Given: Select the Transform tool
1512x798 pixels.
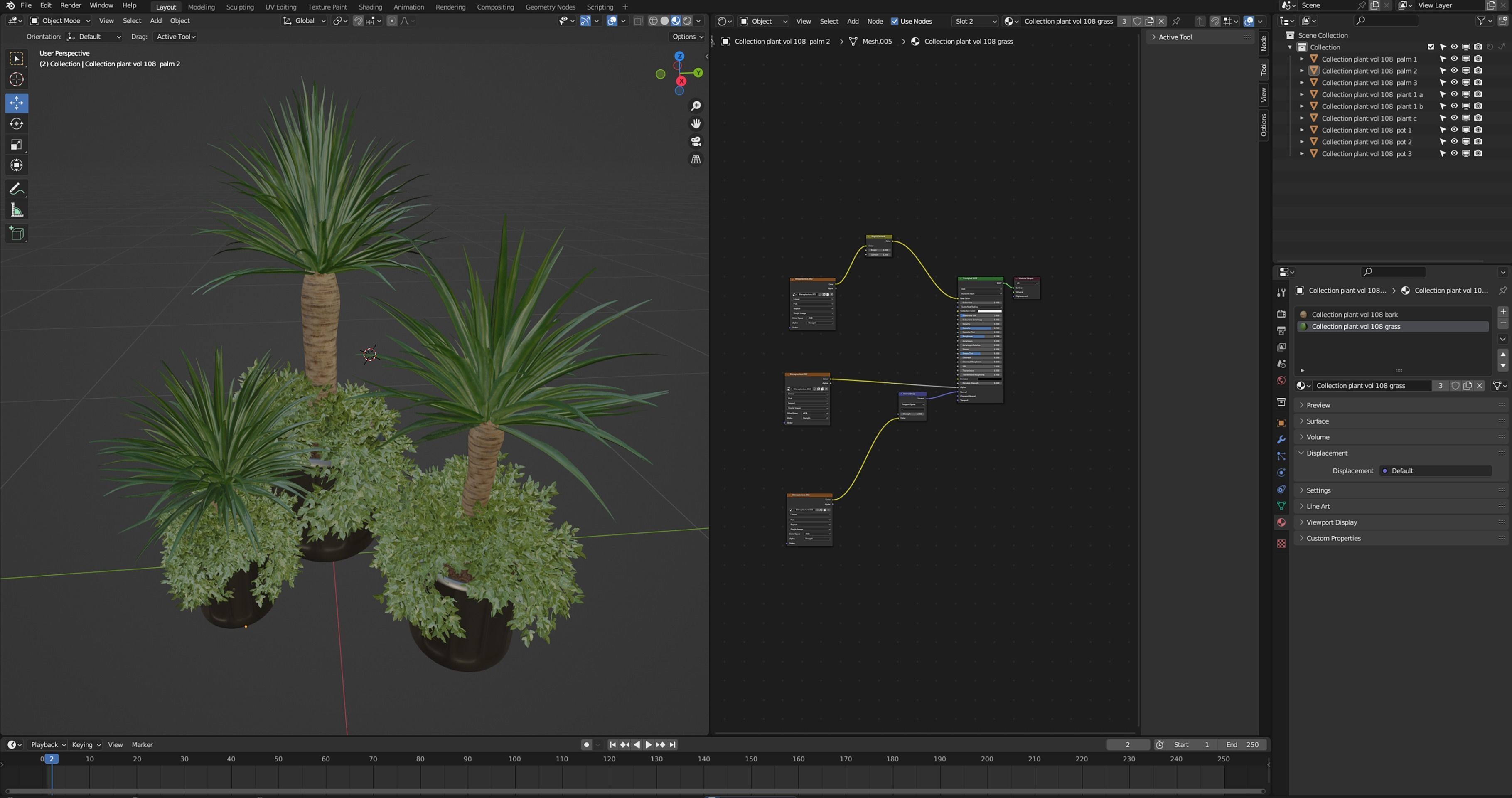Looking at the screenshot, I should coord(17,165).
